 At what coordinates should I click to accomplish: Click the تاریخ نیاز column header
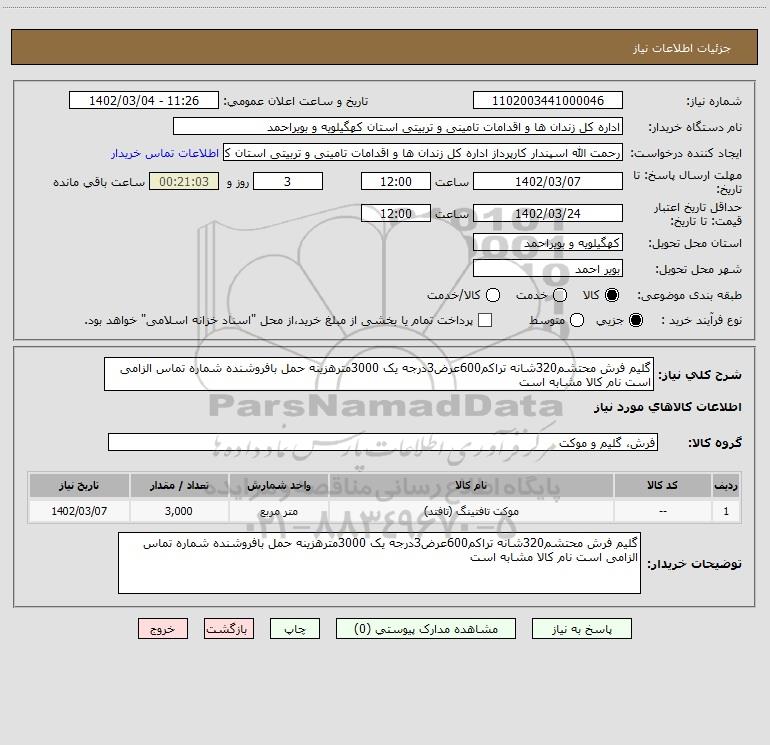point(79,486)
